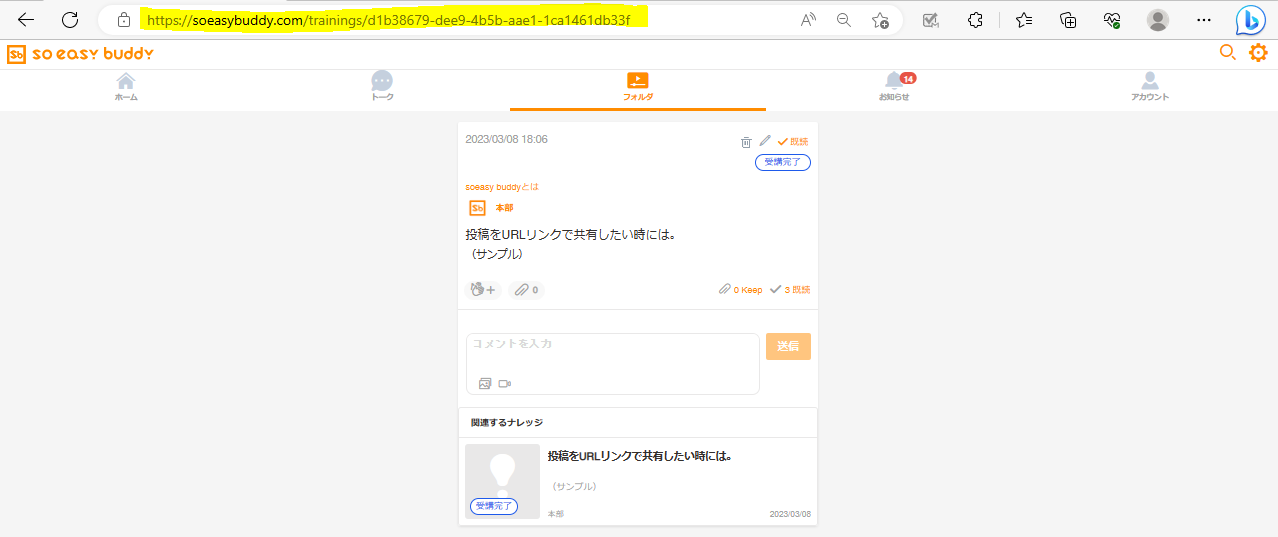Image resolution: width=1278 pixels, height=537 pixels.
Task: Click the 受講完了 badge under the date
Action: 782,162
